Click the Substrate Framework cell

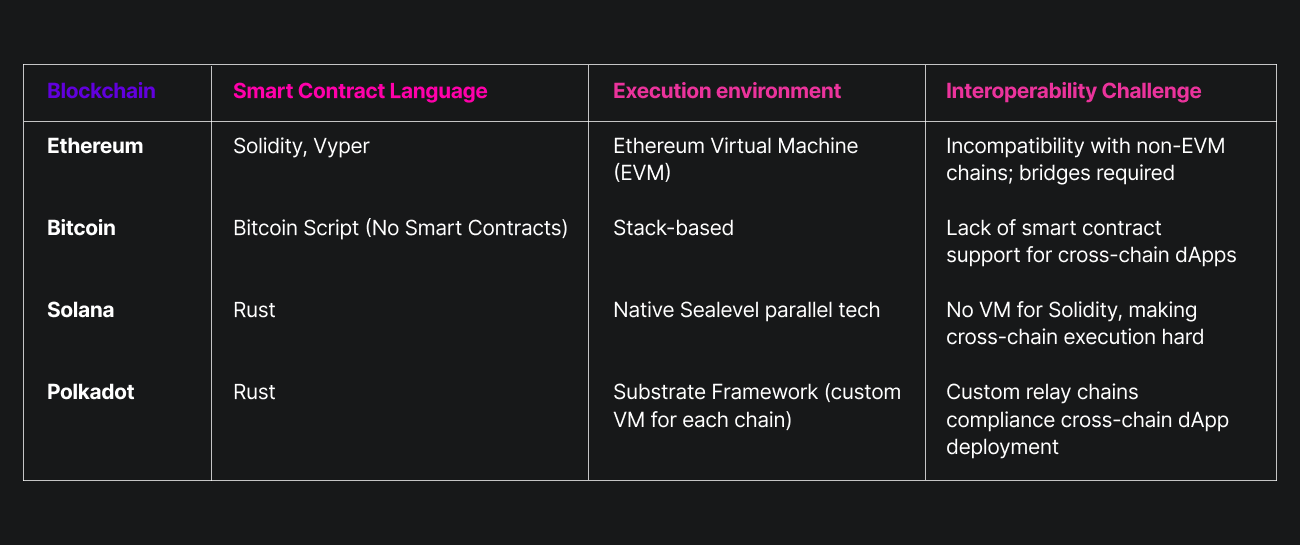click(756, 405)
